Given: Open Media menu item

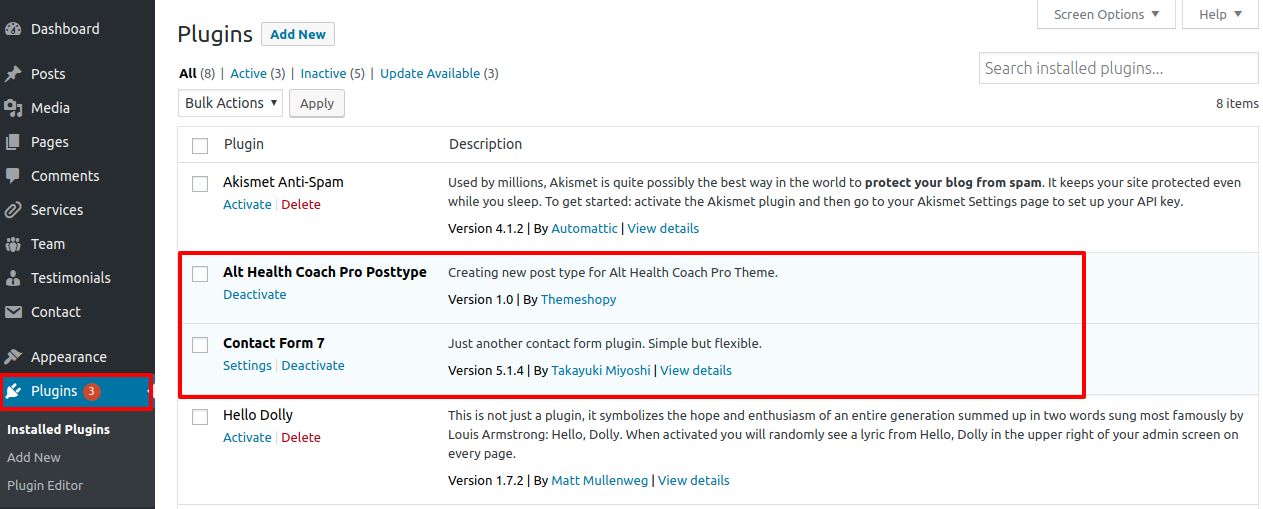Looking at the screenshot, I should click(x=50, y=108).
